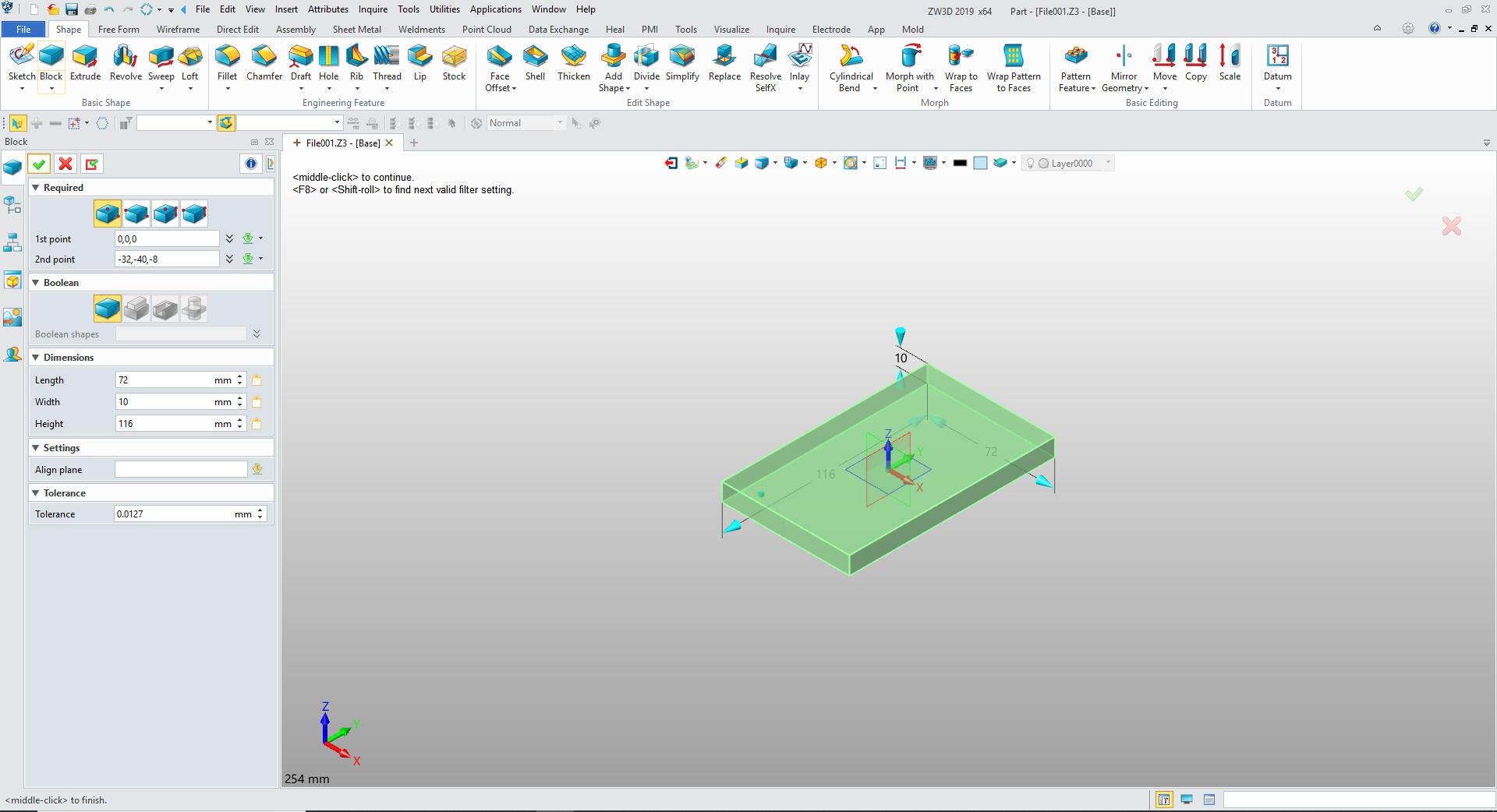
Task: Select the Rib tool
Action: pyautogui.click(x=356, y=62)
